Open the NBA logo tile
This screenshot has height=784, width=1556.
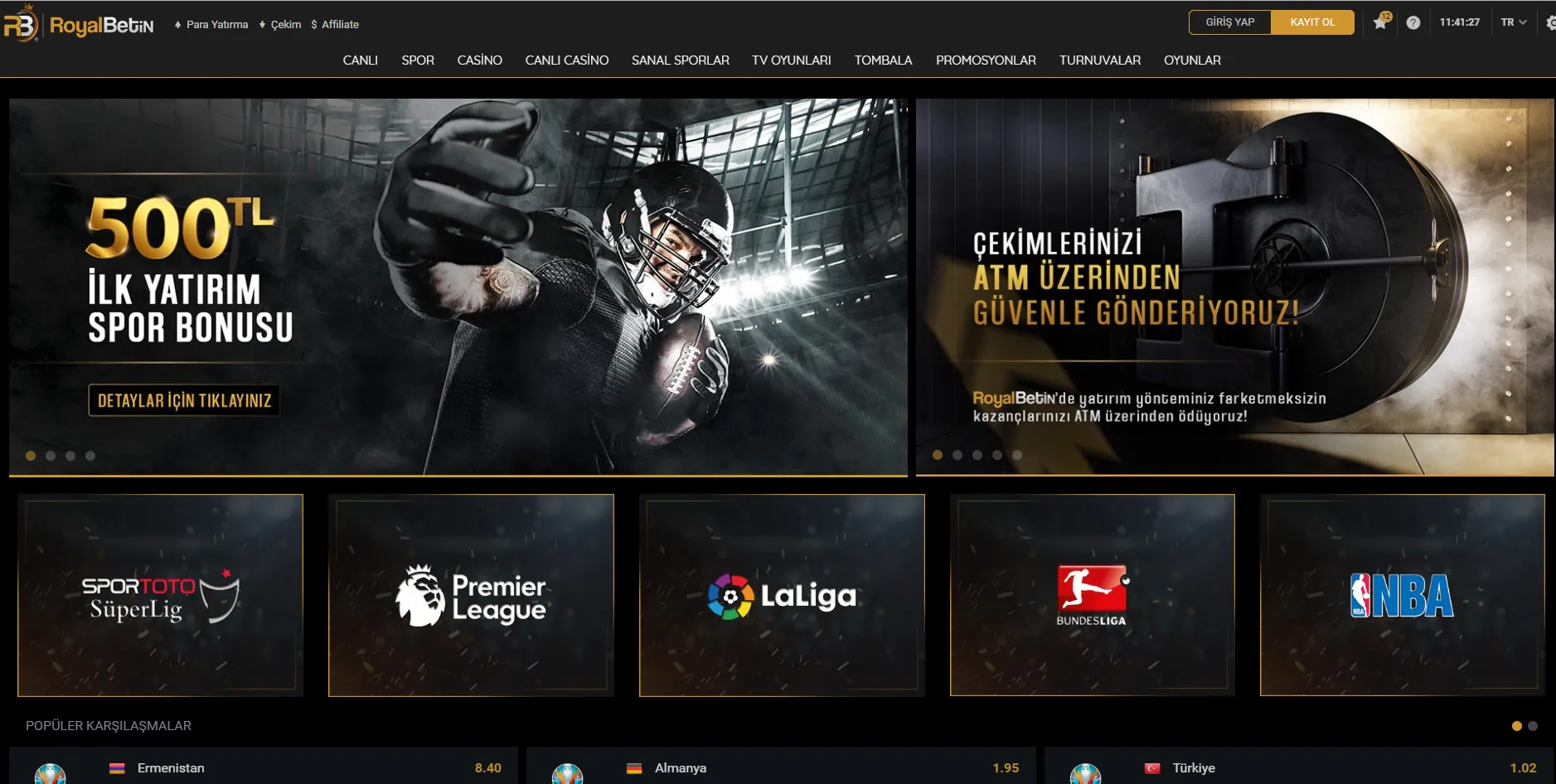click(1402, 595)
